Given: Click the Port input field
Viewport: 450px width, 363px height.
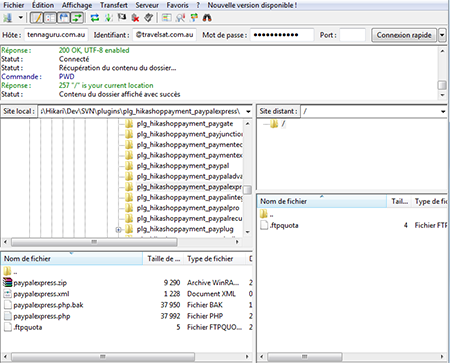Looking at the screenshot, I should (x=353, y=35).
